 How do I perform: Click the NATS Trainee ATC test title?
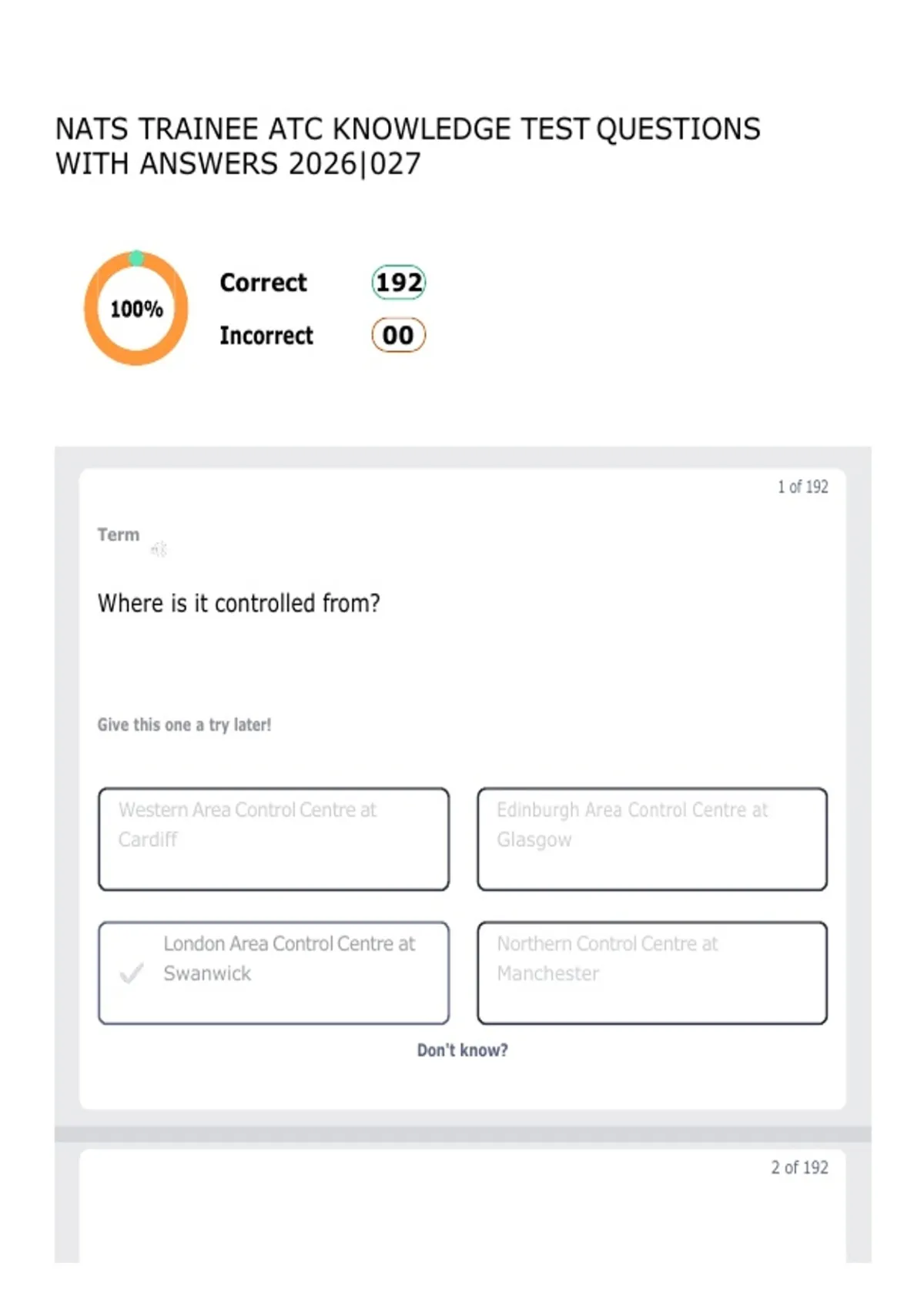(408, 146)
